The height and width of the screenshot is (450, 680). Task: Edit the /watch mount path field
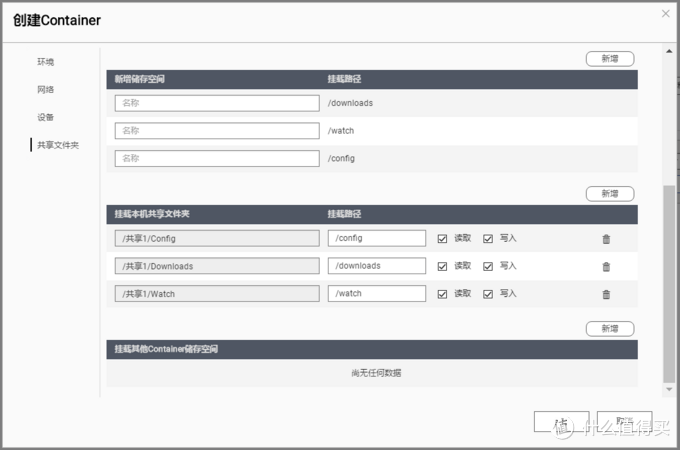click(x=377, y=294)
